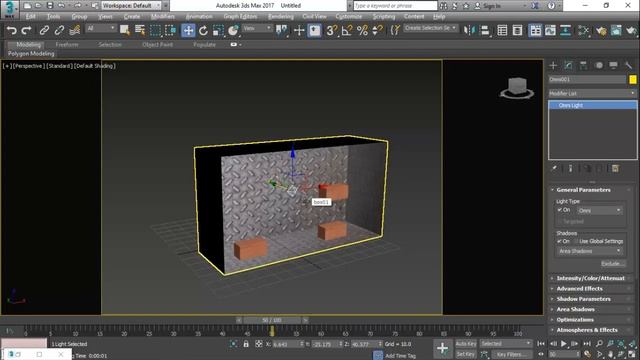Toggle the Layer Explorer icon
640x360 pixels.
pyautogui.click(x=517, y=30)
